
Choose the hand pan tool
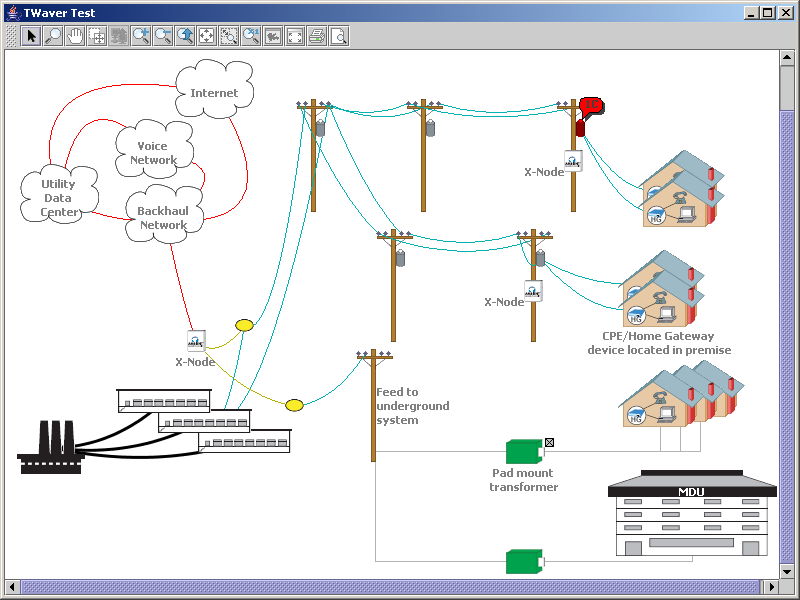pos(75,36)
